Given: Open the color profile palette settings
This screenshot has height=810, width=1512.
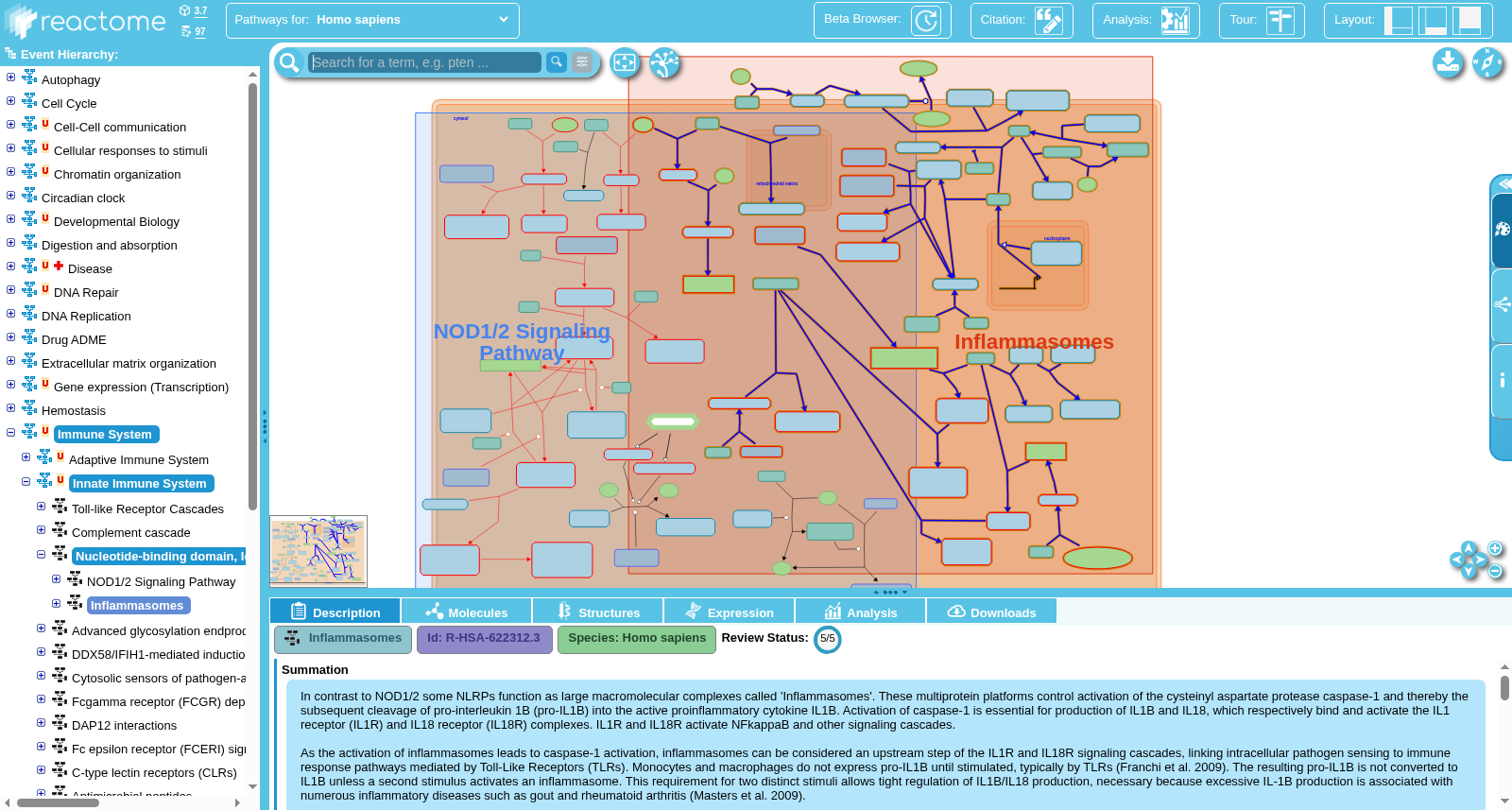Looking at the screenshot, I should tap(1502, 229).
